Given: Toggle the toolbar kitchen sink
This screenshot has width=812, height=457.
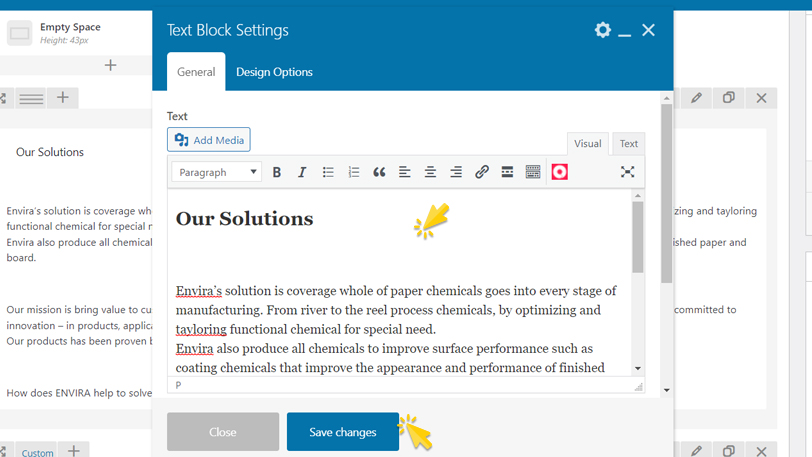Looking at the screenshot, I should pyautogui.click(x=533, y=172).
